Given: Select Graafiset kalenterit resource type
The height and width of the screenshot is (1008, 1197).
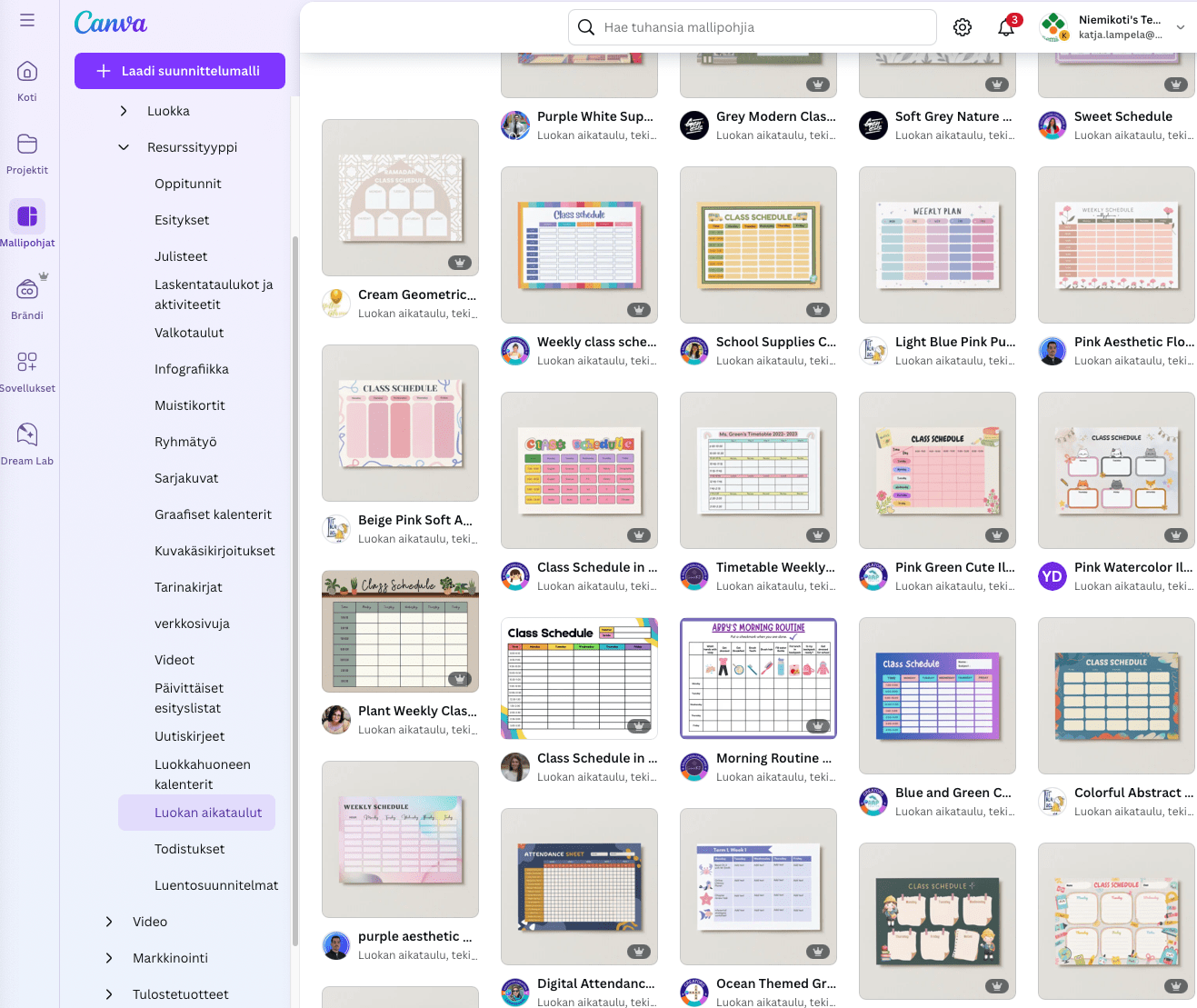Looking at the screenshot, I should 214,514.
